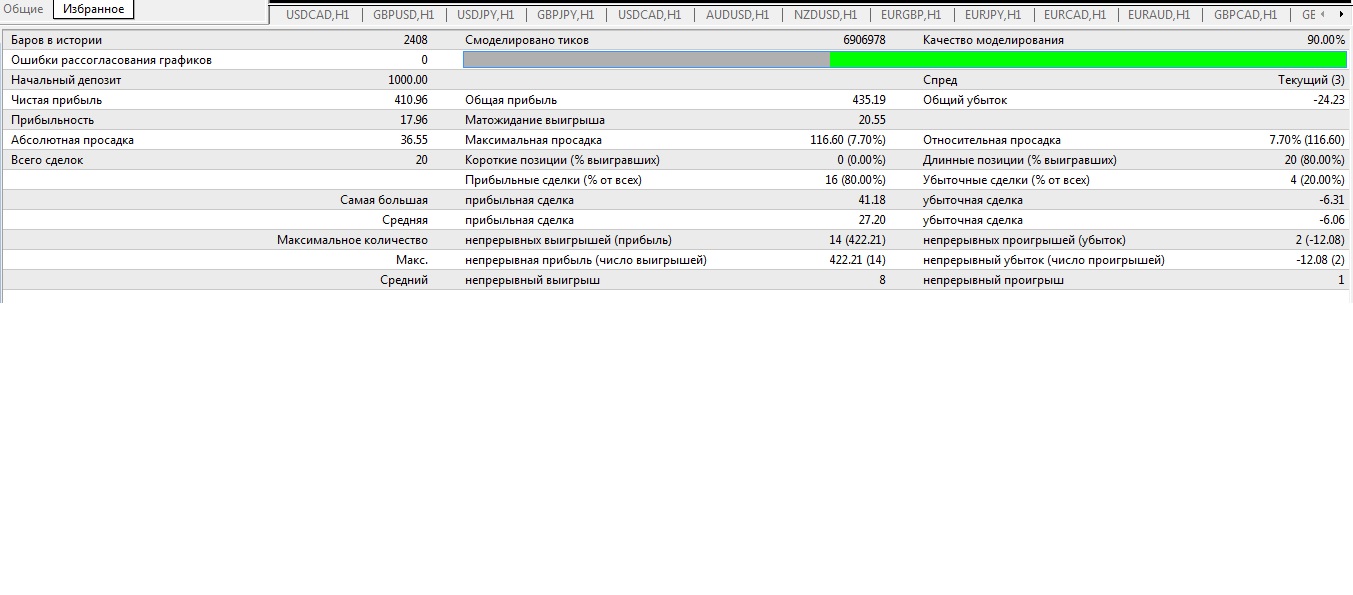
Task: Click the gray part of the quality bar
Action: (x=647, y=60)
